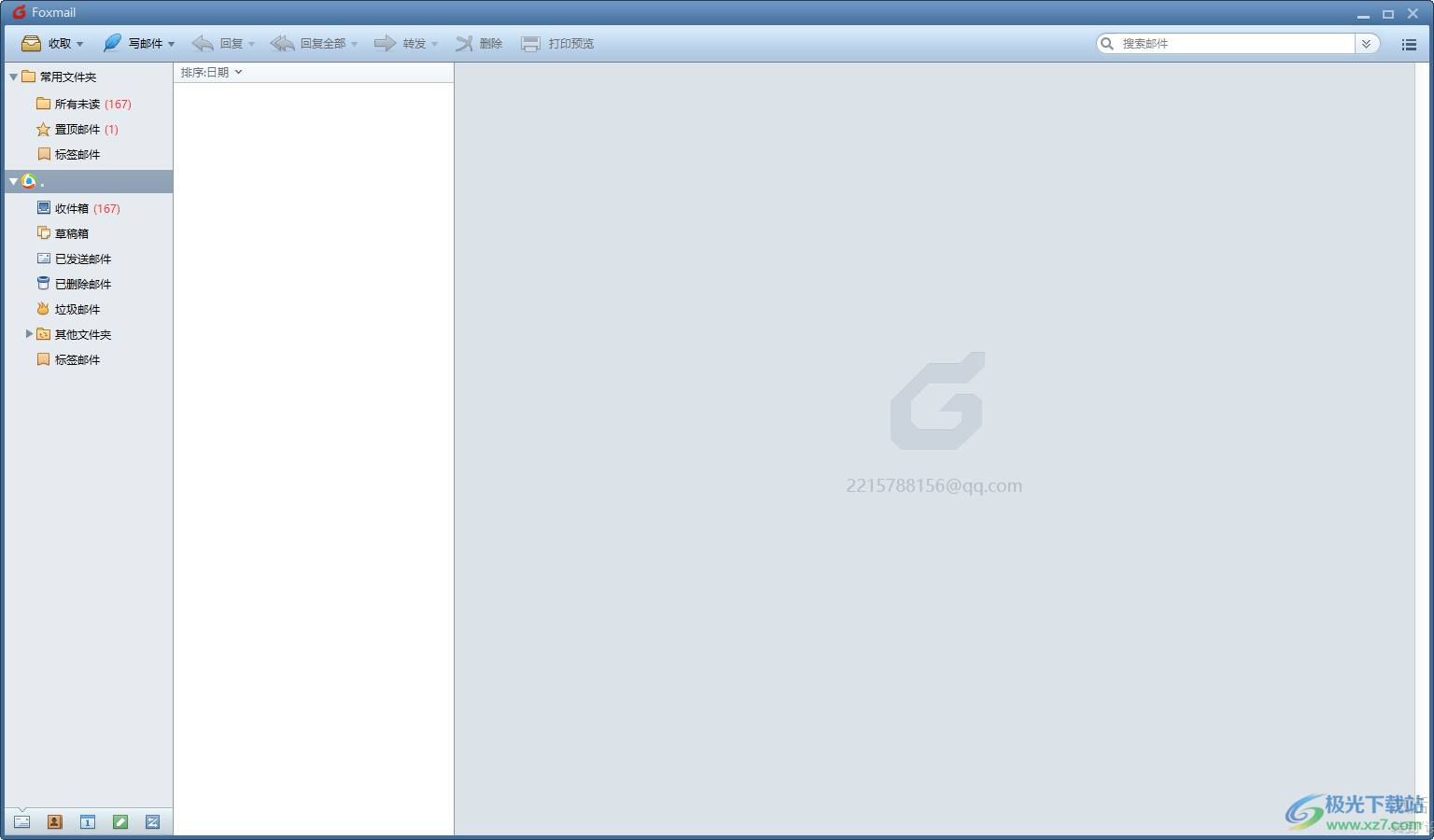The image size is (1434, 840).
Task: Click the 删除 label
Action: point(491,44)
